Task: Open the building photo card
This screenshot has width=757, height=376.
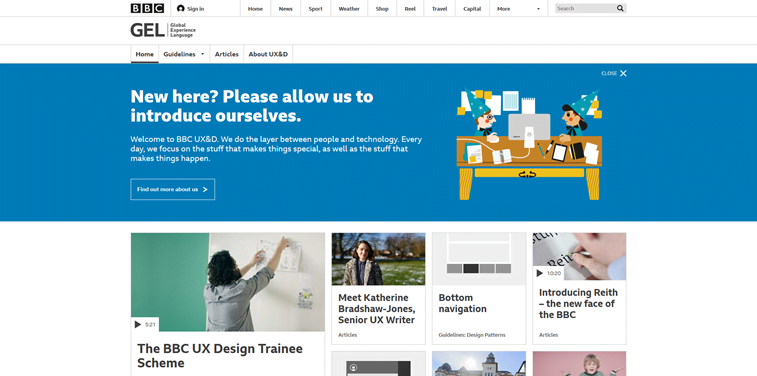Action: tap(479, 363)
